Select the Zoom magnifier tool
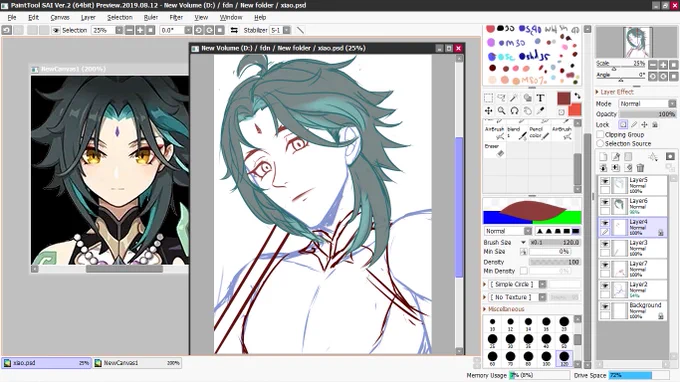The width and height of the screenshot is (680, 382). (501, 111)
